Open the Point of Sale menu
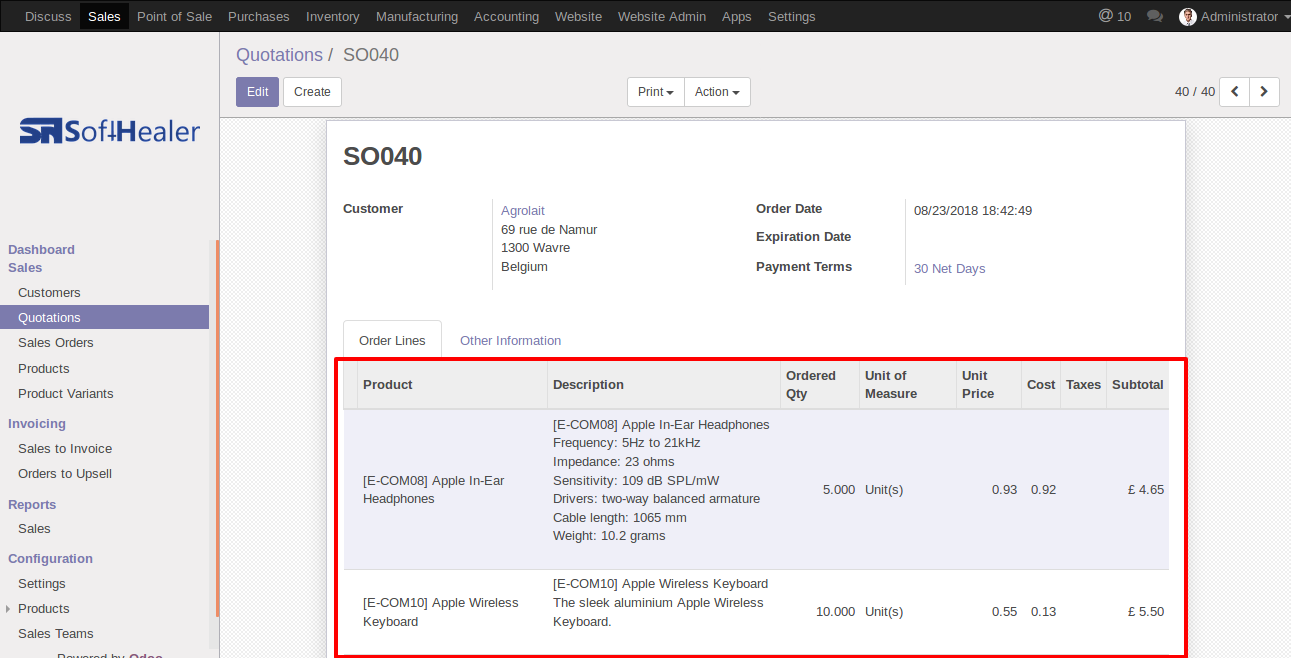This screenshot has width=1291, height=658. tap(174, 16)
